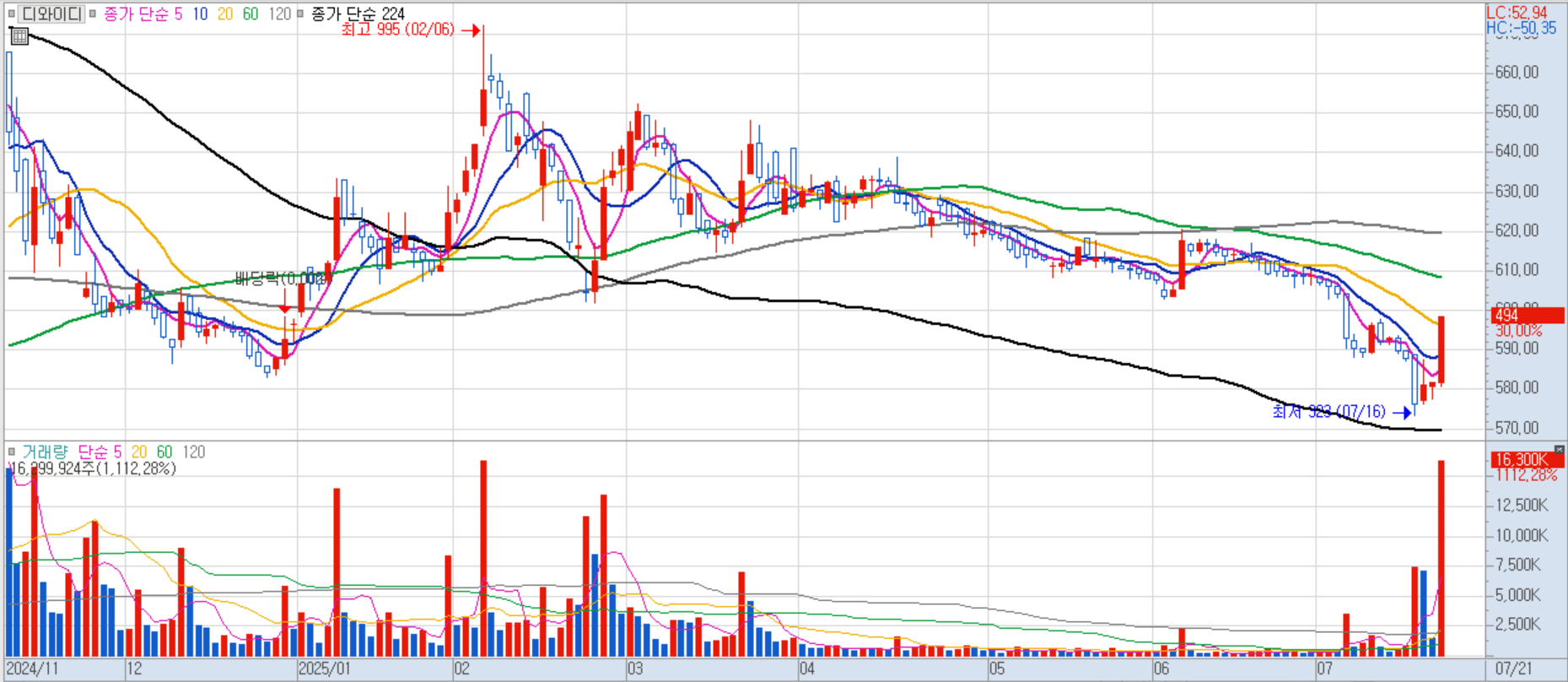This screenshot has height=682, width=1568.
Task: Select the volume 단순 5 legend
Action: pyautogui.click(x=100, y=452)
